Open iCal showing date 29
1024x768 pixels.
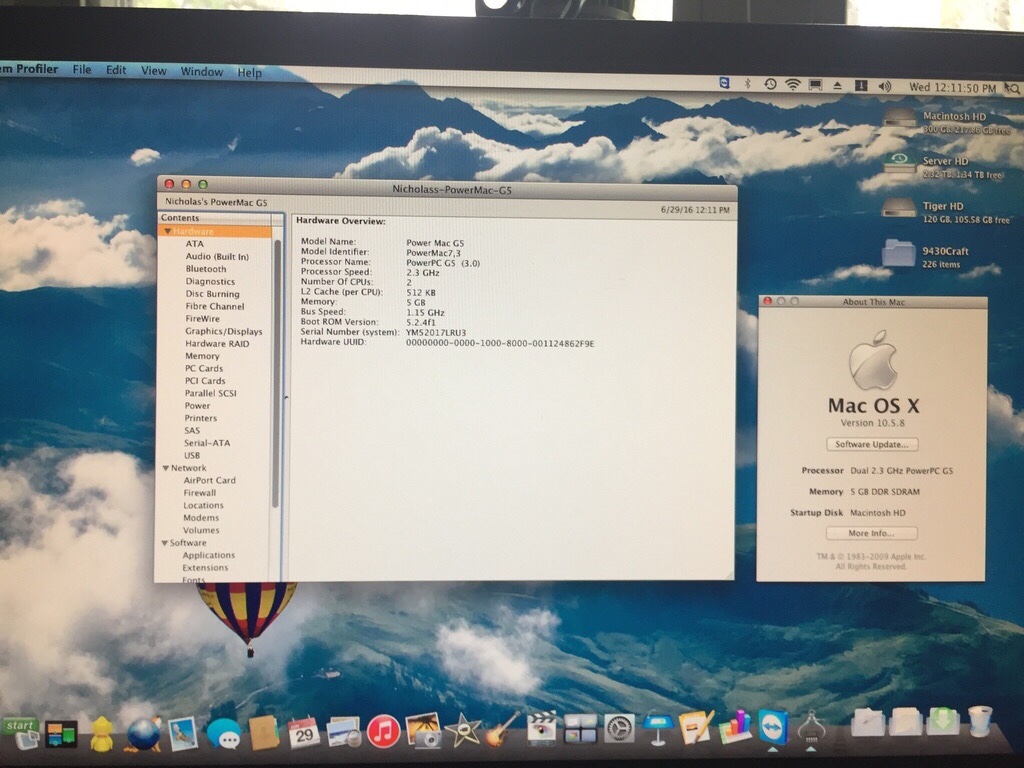[x=304, y=733]
